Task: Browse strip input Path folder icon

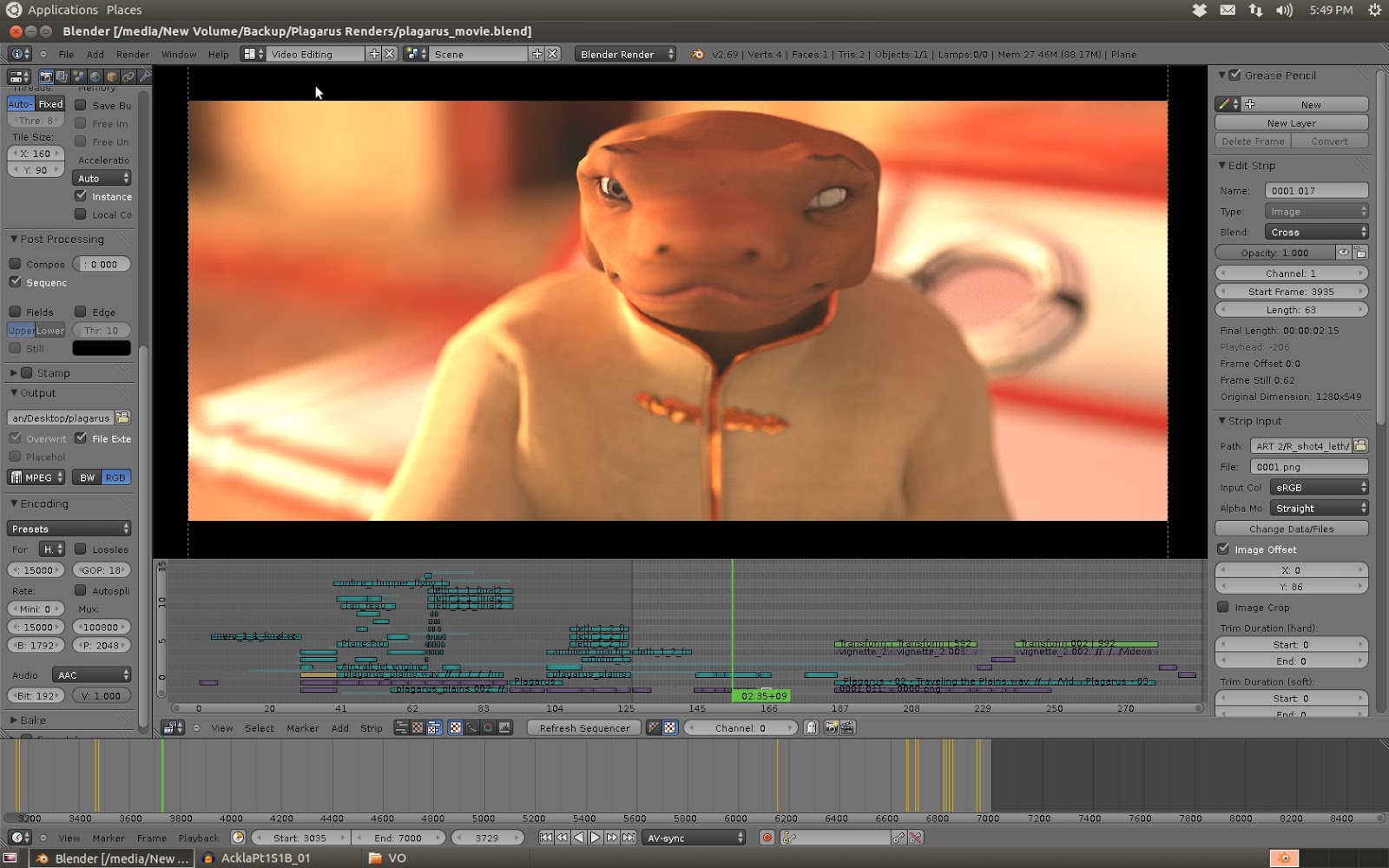Action: [1359, 445]
